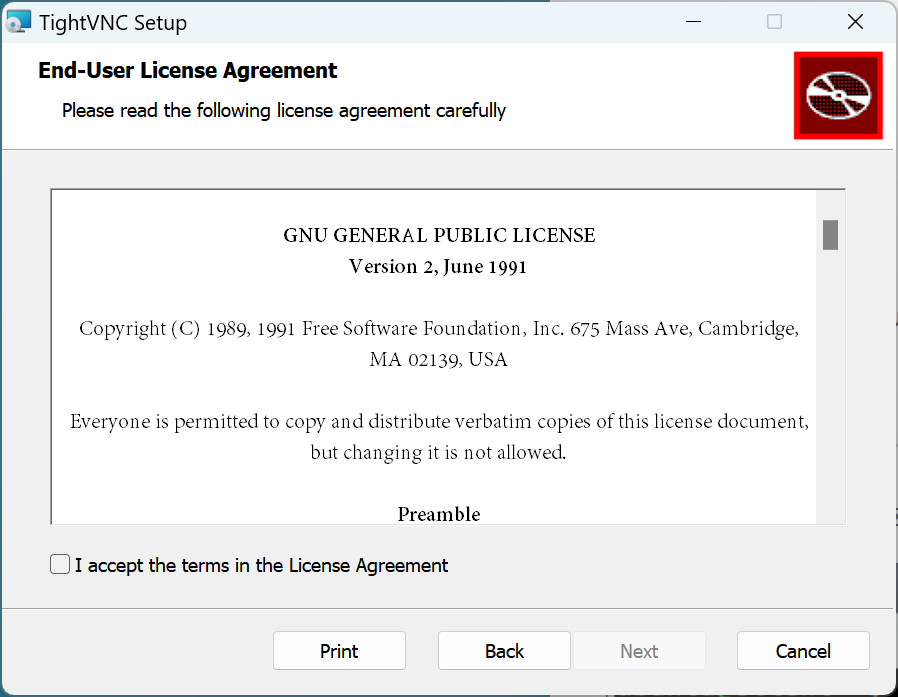This screenshot has height=697, width=898.
Task: Click the scrollbar track below the thumb
Action: point(830,400)
